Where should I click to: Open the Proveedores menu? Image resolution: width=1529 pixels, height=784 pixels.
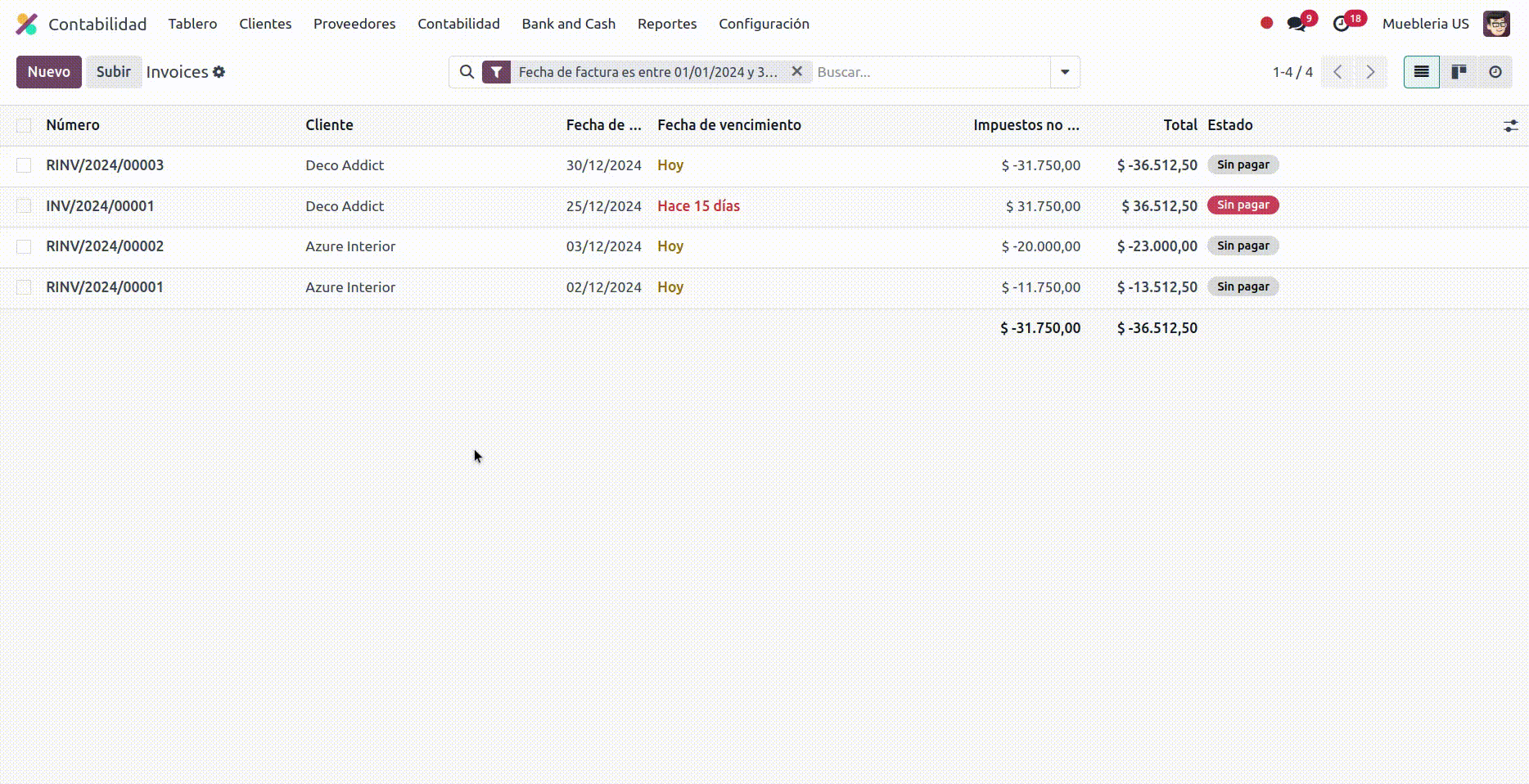click(x=354, y=24)
